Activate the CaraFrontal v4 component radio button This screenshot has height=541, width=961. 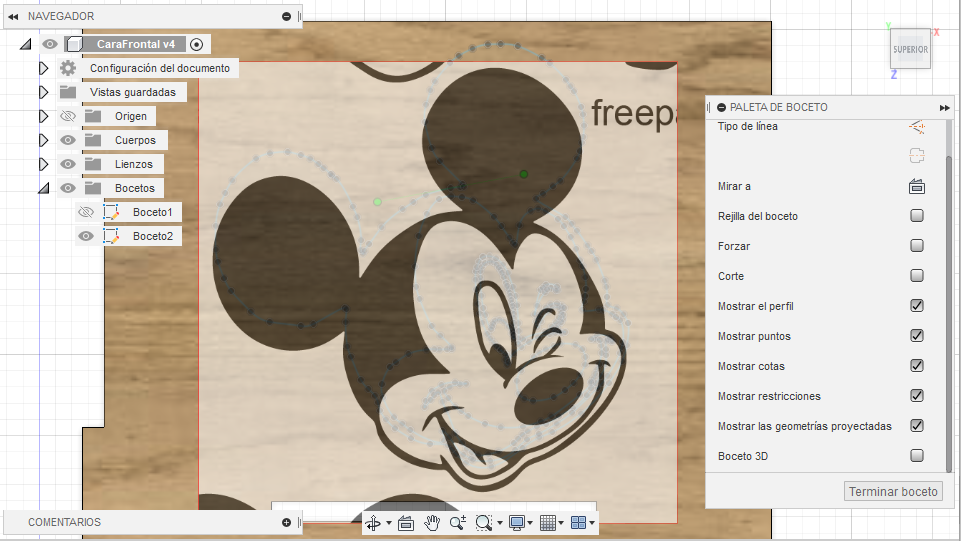[x=196, y=44]
